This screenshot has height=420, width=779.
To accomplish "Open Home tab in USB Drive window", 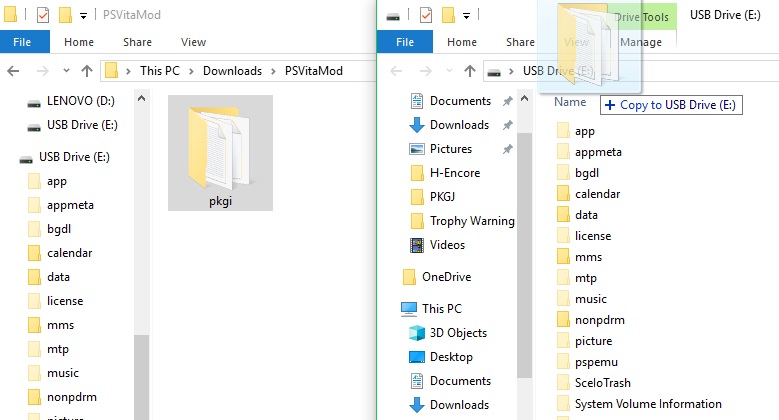I will tap(462, 42).
